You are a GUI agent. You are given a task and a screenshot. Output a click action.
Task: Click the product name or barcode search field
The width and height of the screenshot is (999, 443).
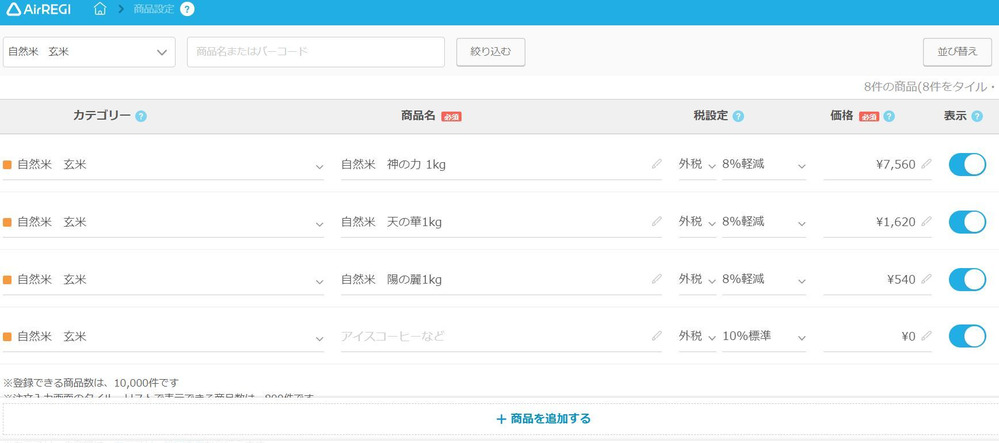pos(315,52)
